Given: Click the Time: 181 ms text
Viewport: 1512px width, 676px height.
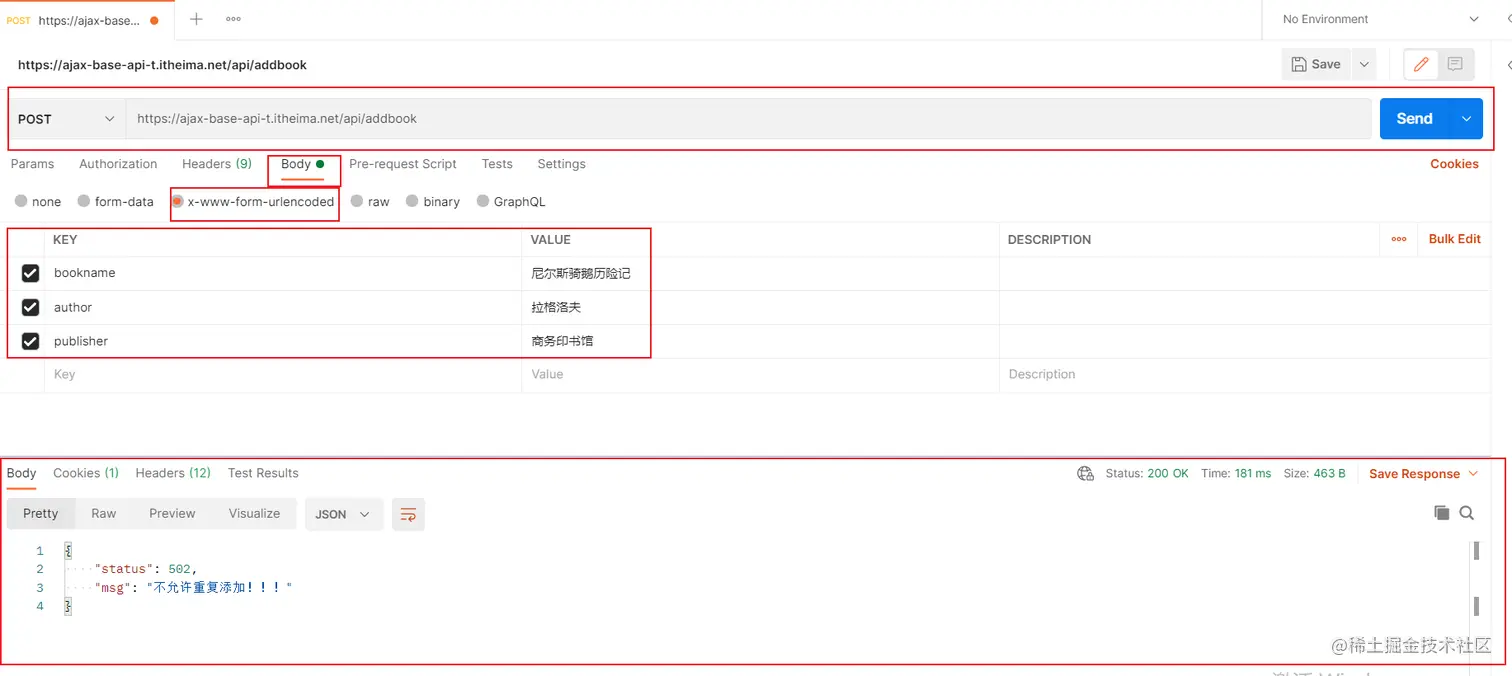Looking at the screenshot, I should coord(1236,474).
